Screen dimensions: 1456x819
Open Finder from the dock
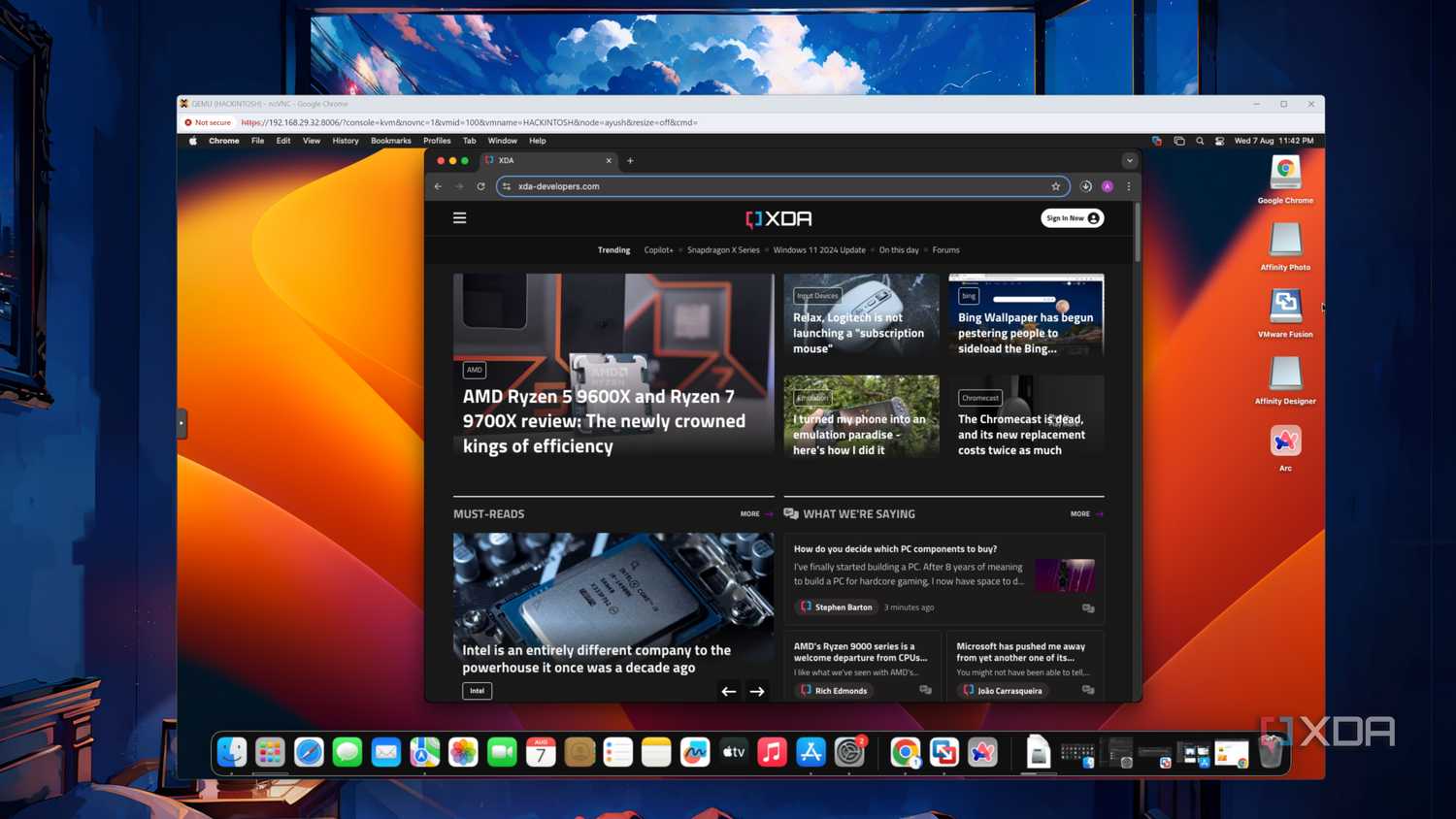pos(232,752)
